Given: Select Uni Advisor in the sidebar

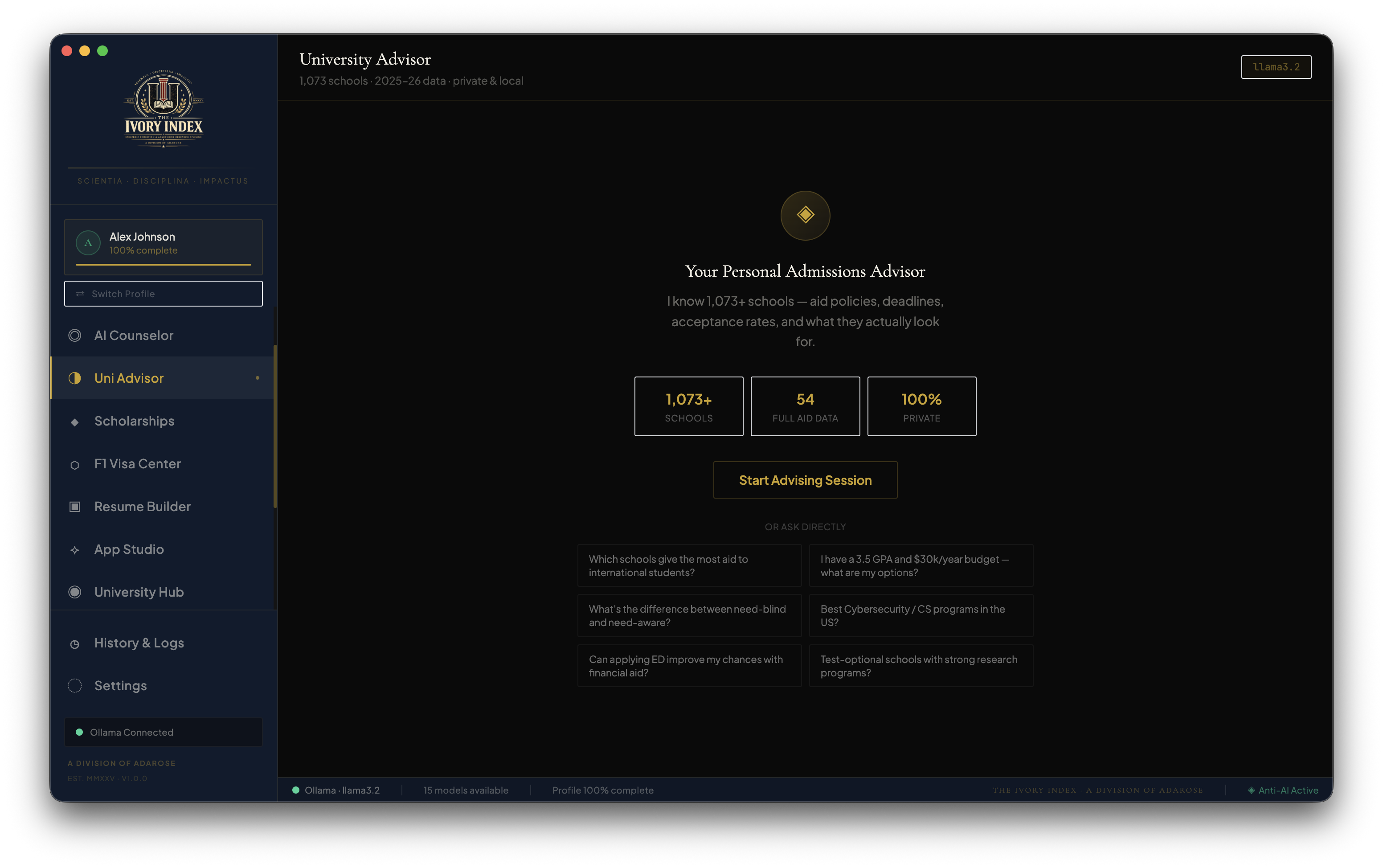Looking at the screenshot, I should click(162, 378).
